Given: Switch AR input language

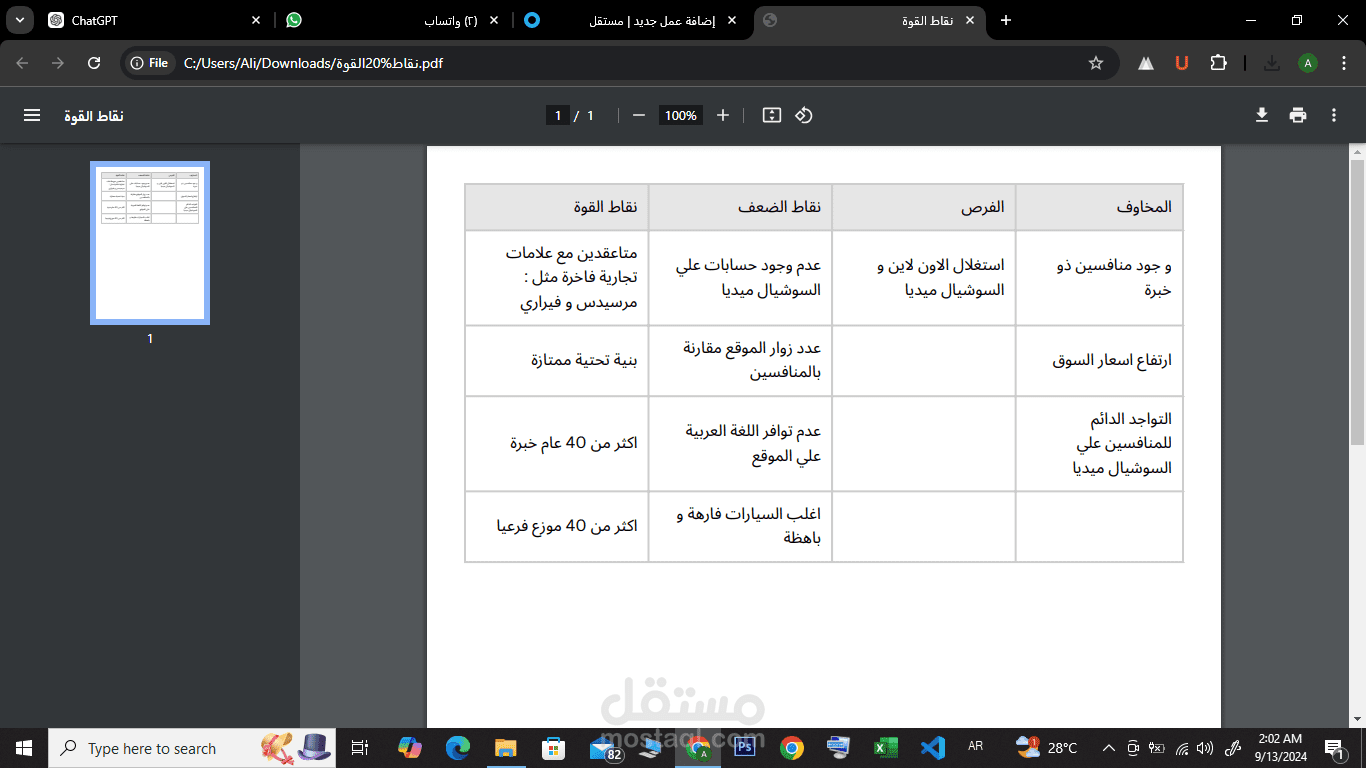Looking at the screenshot, I should [x=976, y=747].
